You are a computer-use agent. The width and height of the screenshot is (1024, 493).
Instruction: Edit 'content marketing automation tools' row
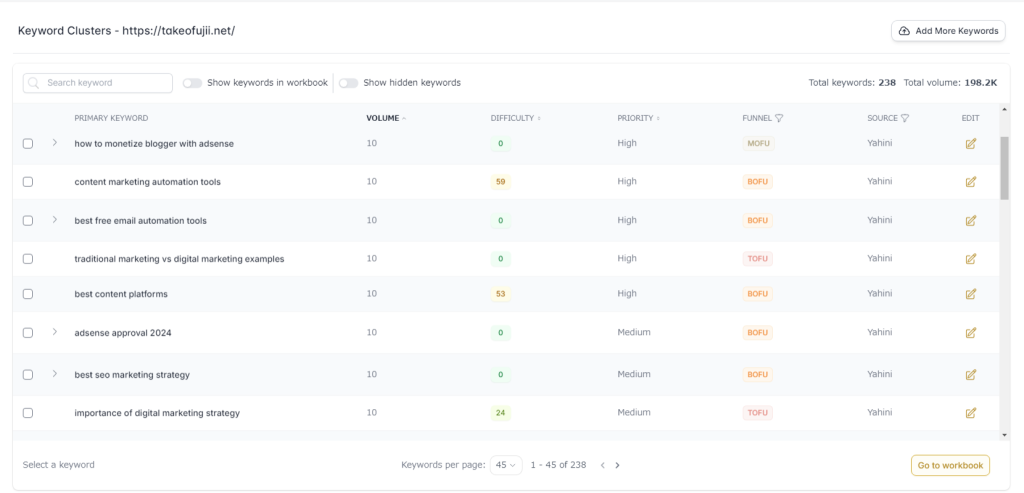[970, 182]
